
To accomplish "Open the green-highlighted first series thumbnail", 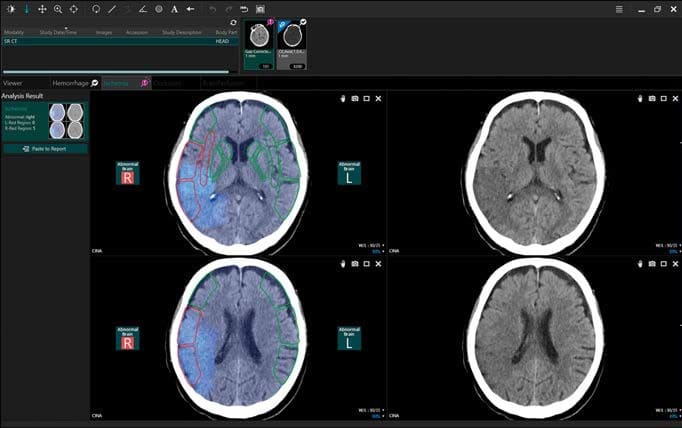I will point(259,45).
